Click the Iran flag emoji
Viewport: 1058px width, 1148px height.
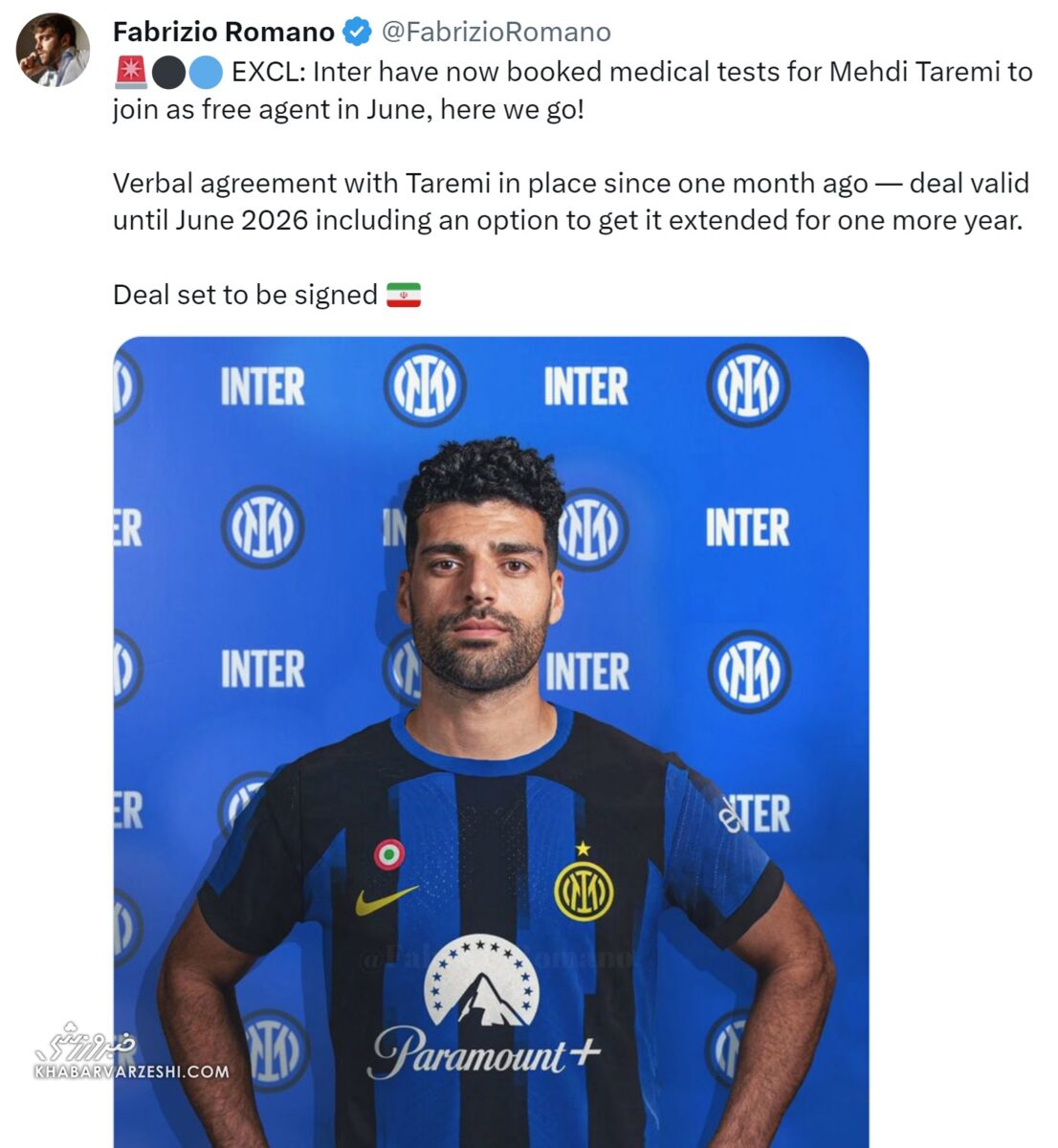[x=404, y=295]
